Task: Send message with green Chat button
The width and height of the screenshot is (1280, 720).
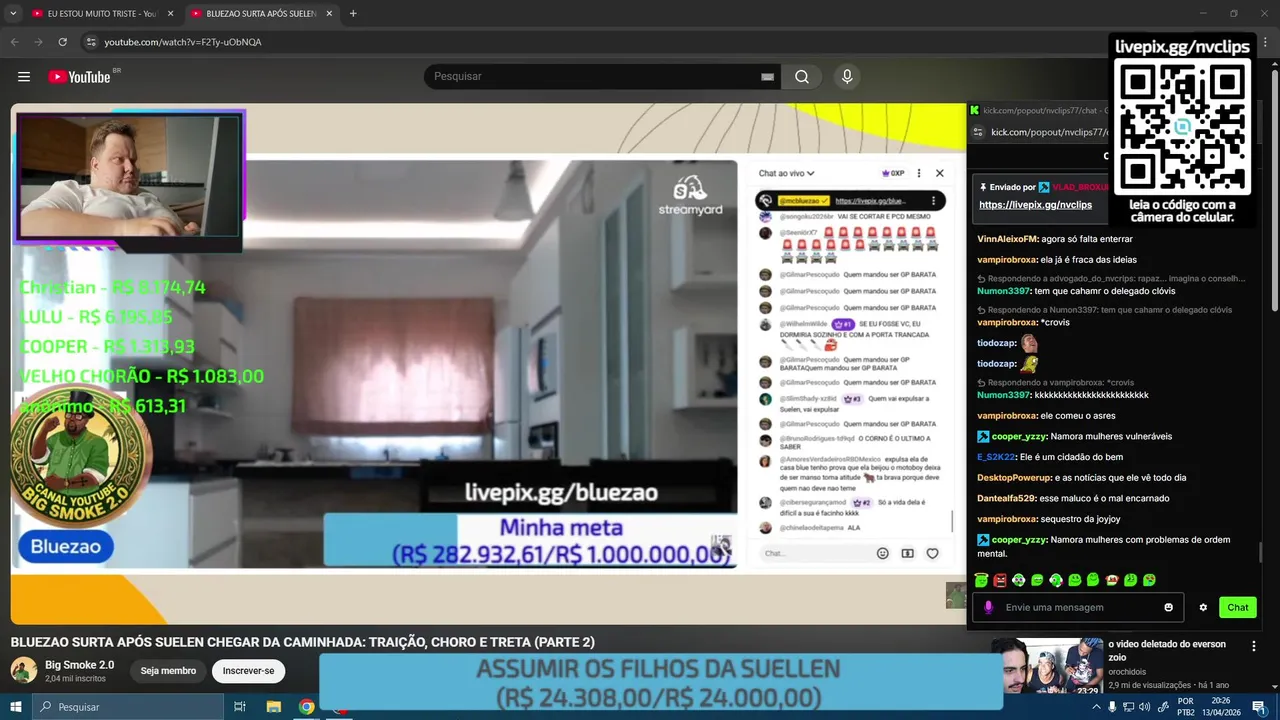Action: [1238, 607]
